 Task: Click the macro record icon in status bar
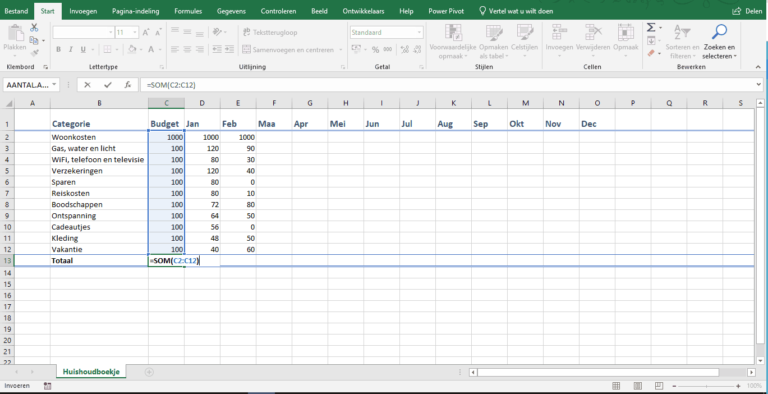(x=48, y=386)
